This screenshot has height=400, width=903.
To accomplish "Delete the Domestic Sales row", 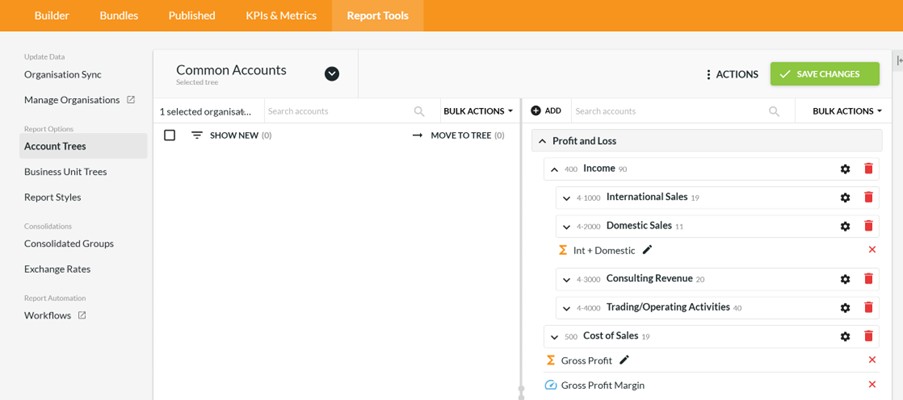I will click(868, 226).
